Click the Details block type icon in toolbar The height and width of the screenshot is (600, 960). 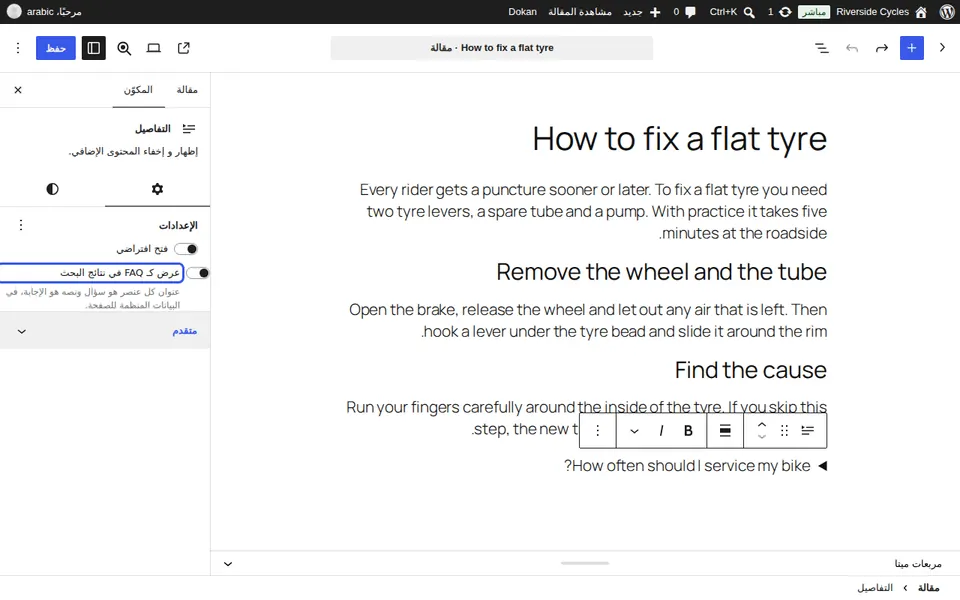click(808, 430)
